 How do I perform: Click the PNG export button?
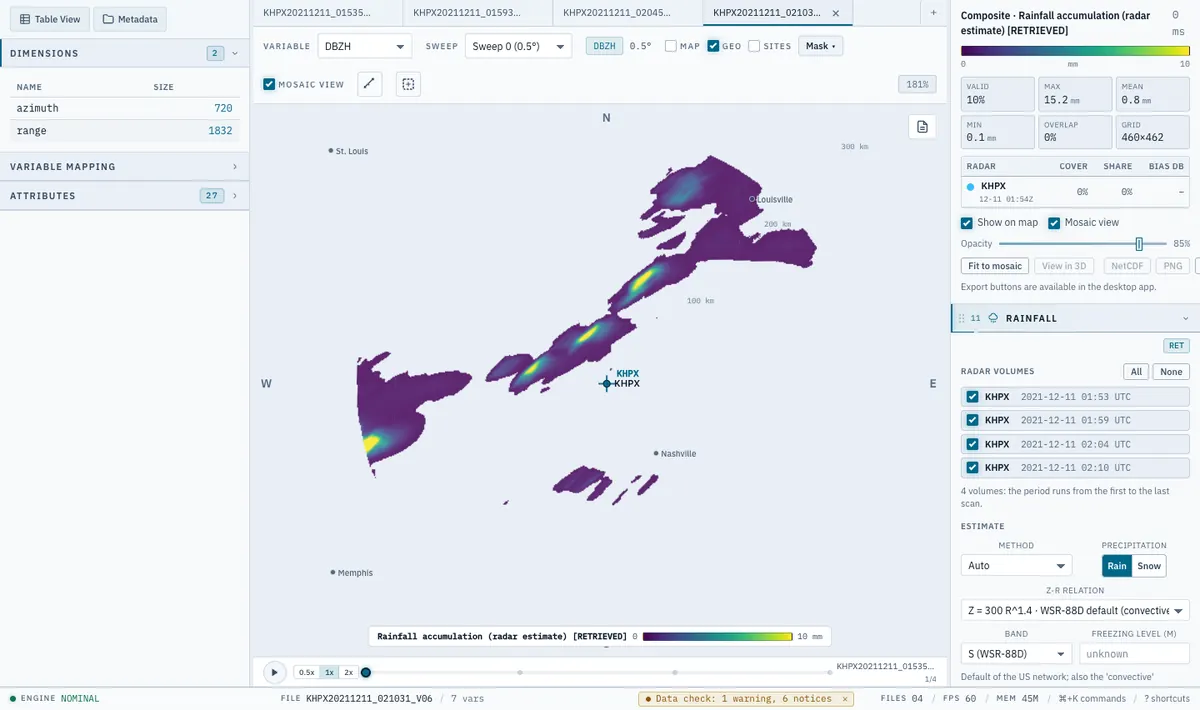1173,266
